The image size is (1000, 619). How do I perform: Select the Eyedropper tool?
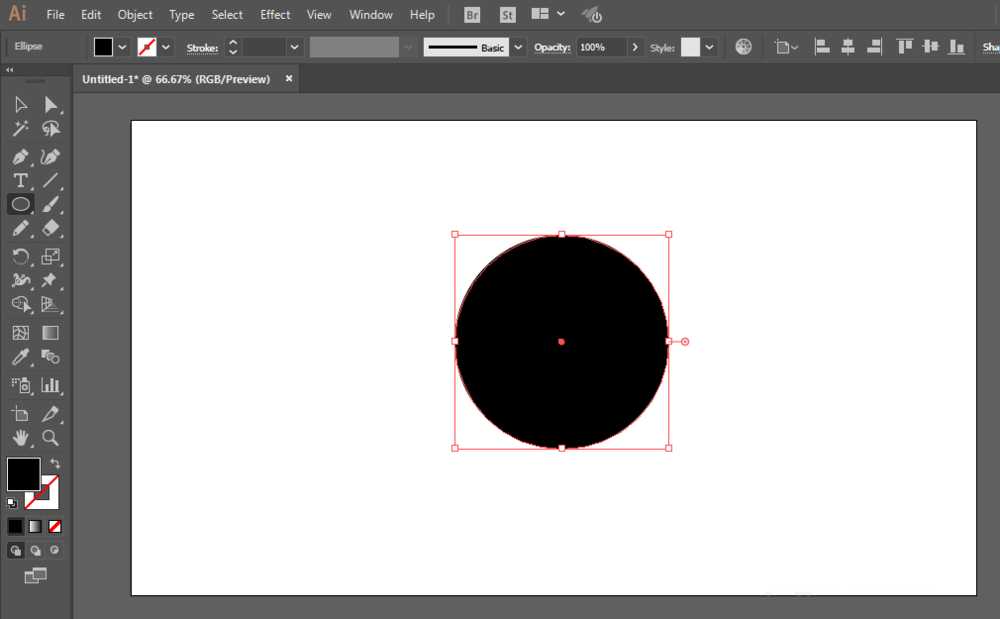pos(20,357)
